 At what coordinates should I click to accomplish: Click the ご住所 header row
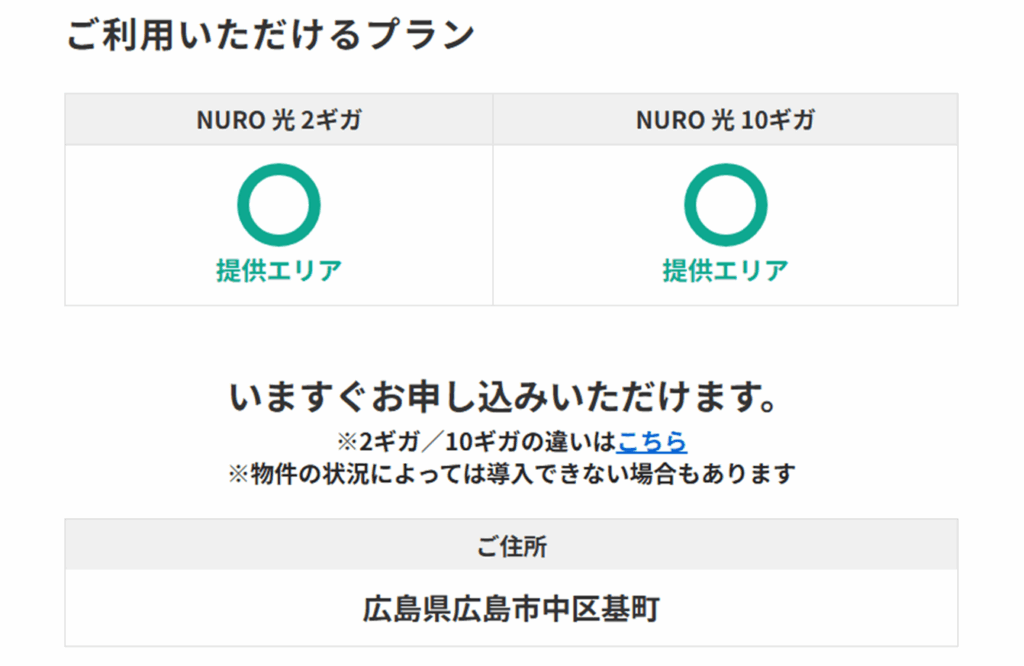[x=511, y=546]
